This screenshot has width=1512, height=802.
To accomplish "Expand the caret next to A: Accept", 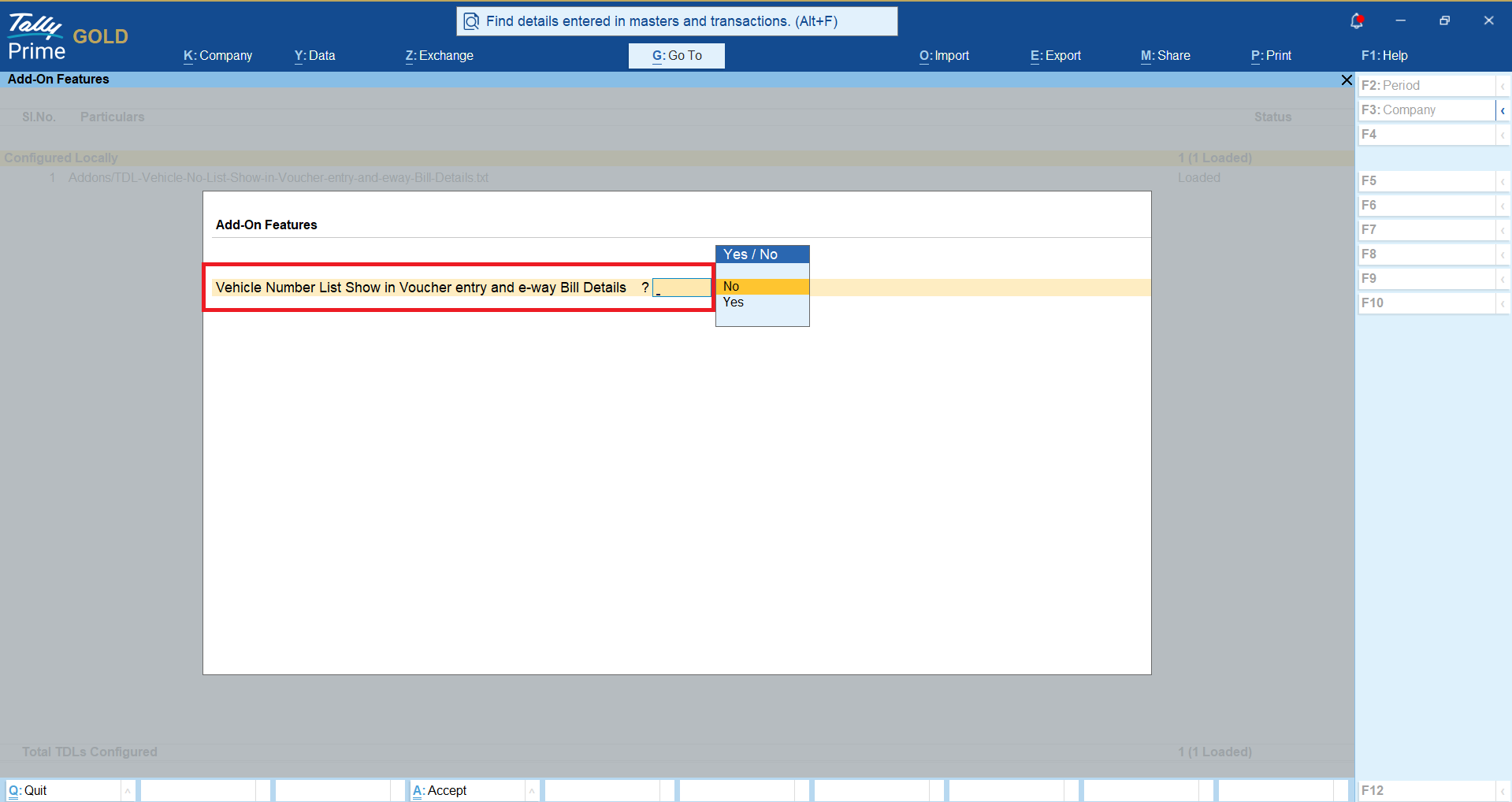I will 532,791.
